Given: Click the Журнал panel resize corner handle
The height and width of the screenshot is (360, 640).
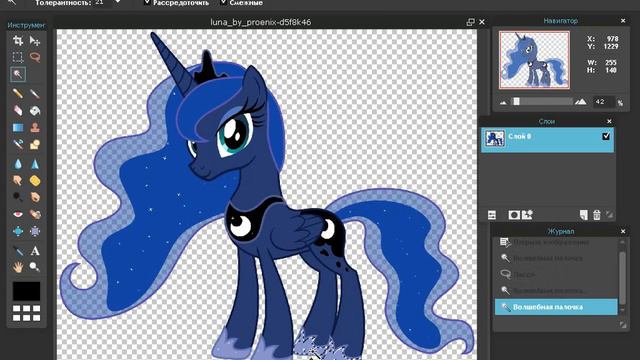Looking at the screenshot, I should [x=622, y=324].
